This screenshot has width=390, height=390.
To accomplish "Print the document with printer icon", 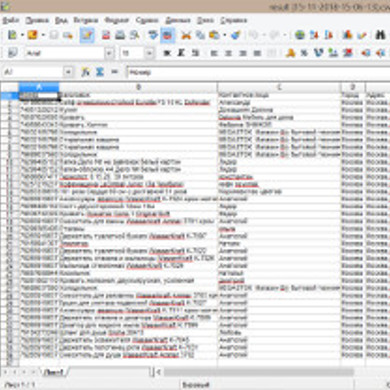I will point(120,35).
